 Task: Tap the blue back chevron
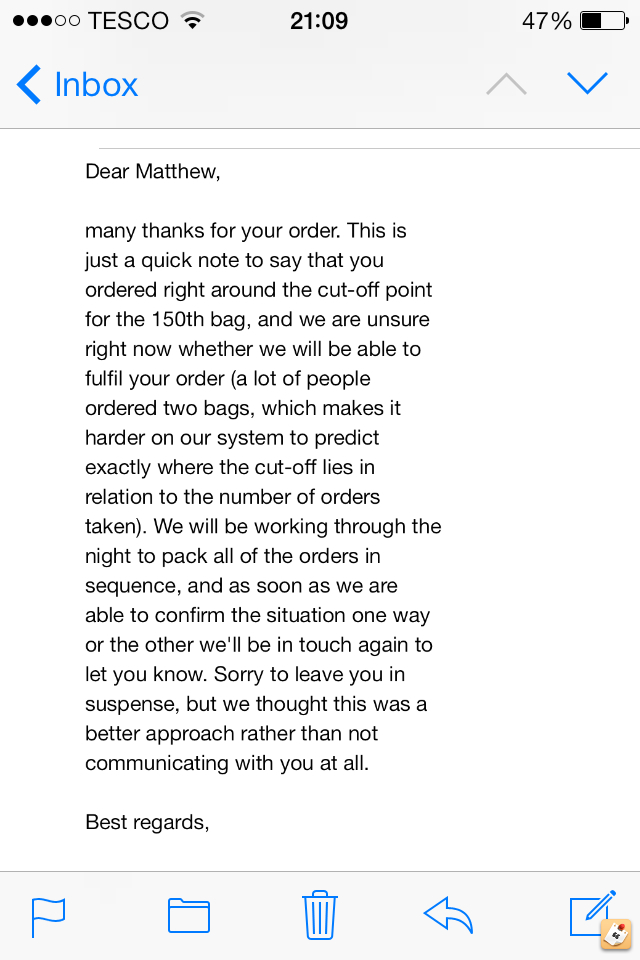[29, 84]
